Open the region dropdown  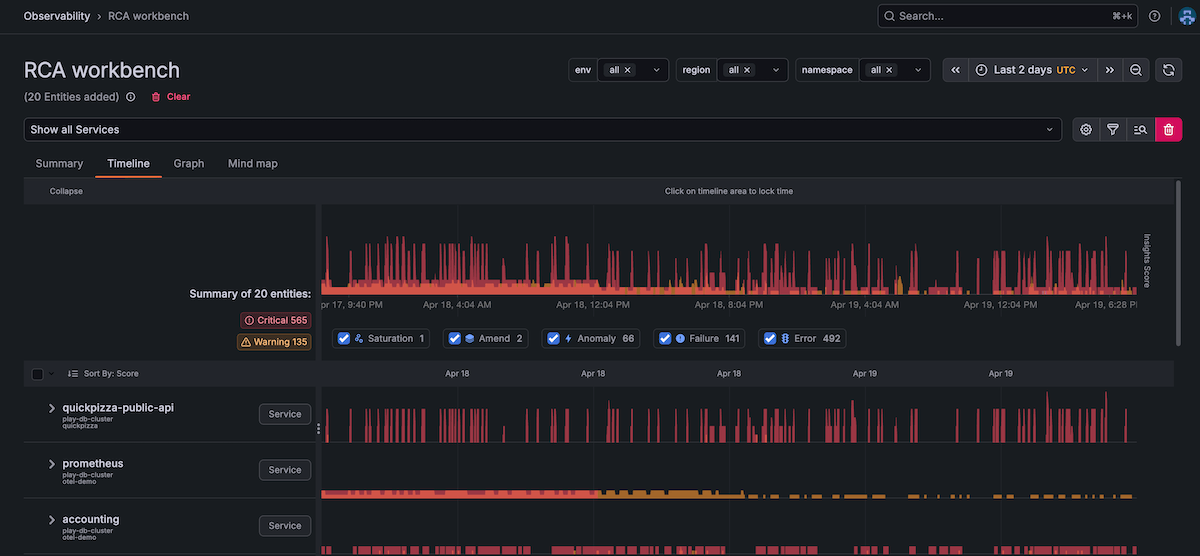tap(776, 70)
